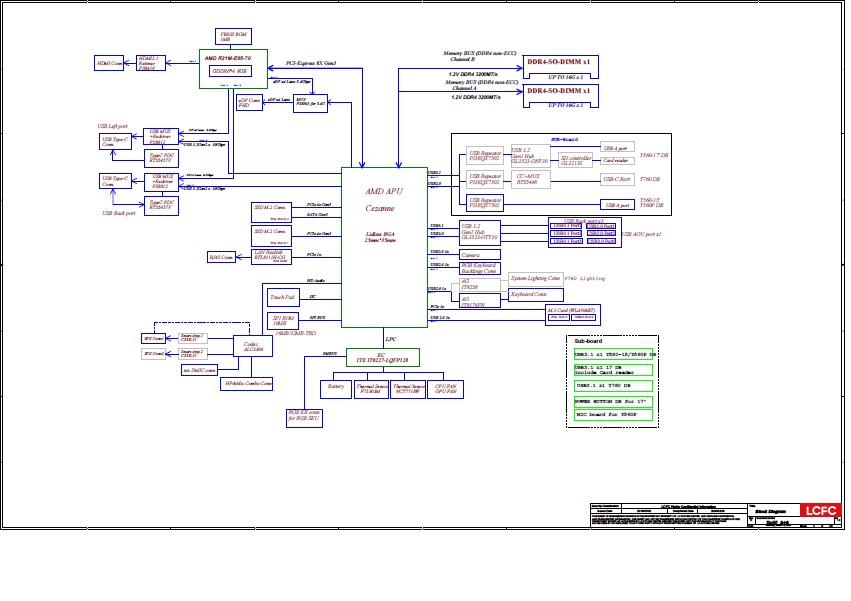The width and height of the screenshot is (851, 601).
Task: Select the Keyboard Conn block
Action: 536,295
